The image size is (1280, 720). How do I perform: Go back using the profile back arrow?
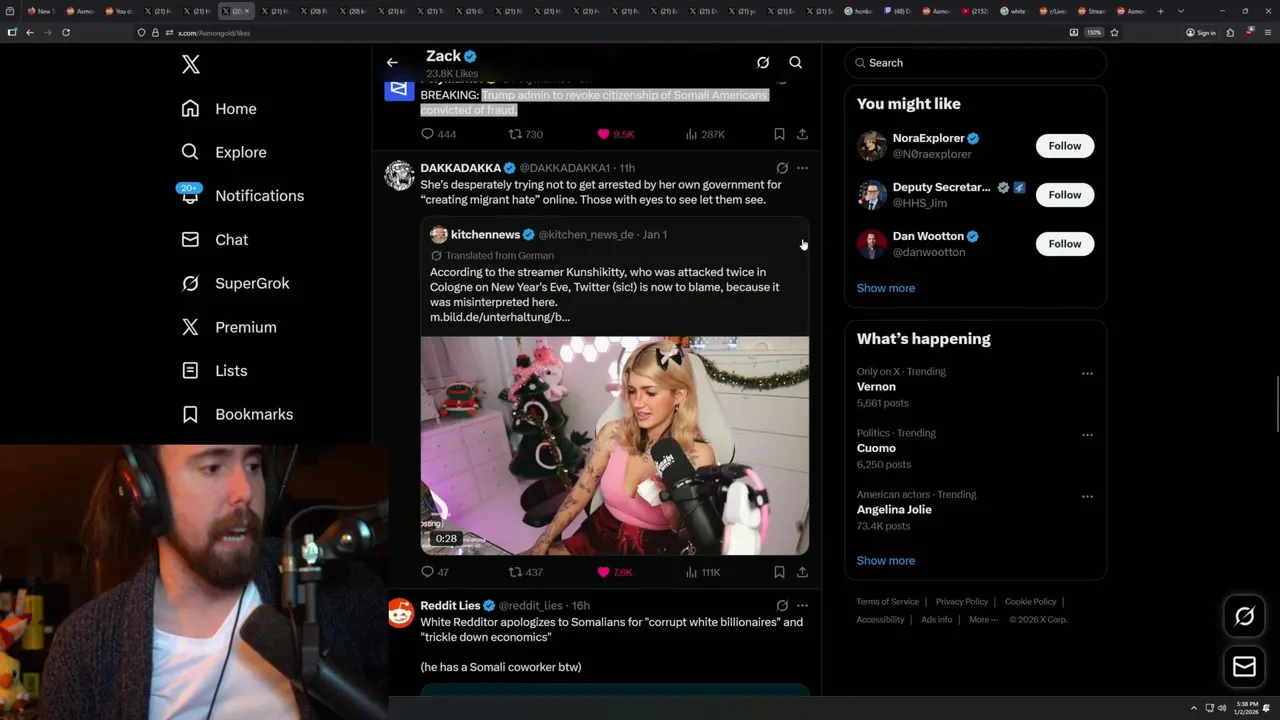(392, 62)
